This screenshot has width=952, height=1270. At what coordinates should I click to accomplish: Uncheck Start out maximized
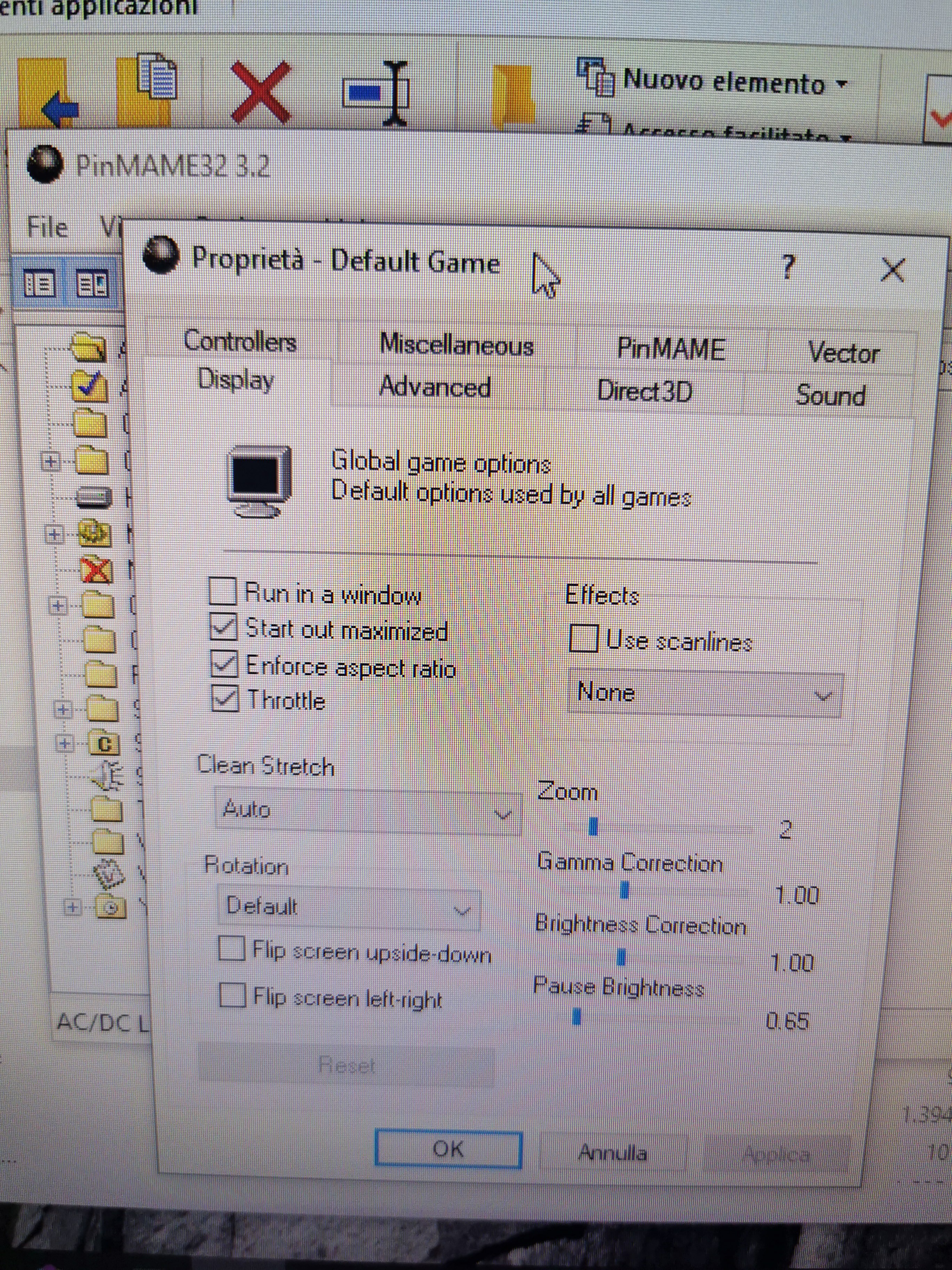(223, 627)
